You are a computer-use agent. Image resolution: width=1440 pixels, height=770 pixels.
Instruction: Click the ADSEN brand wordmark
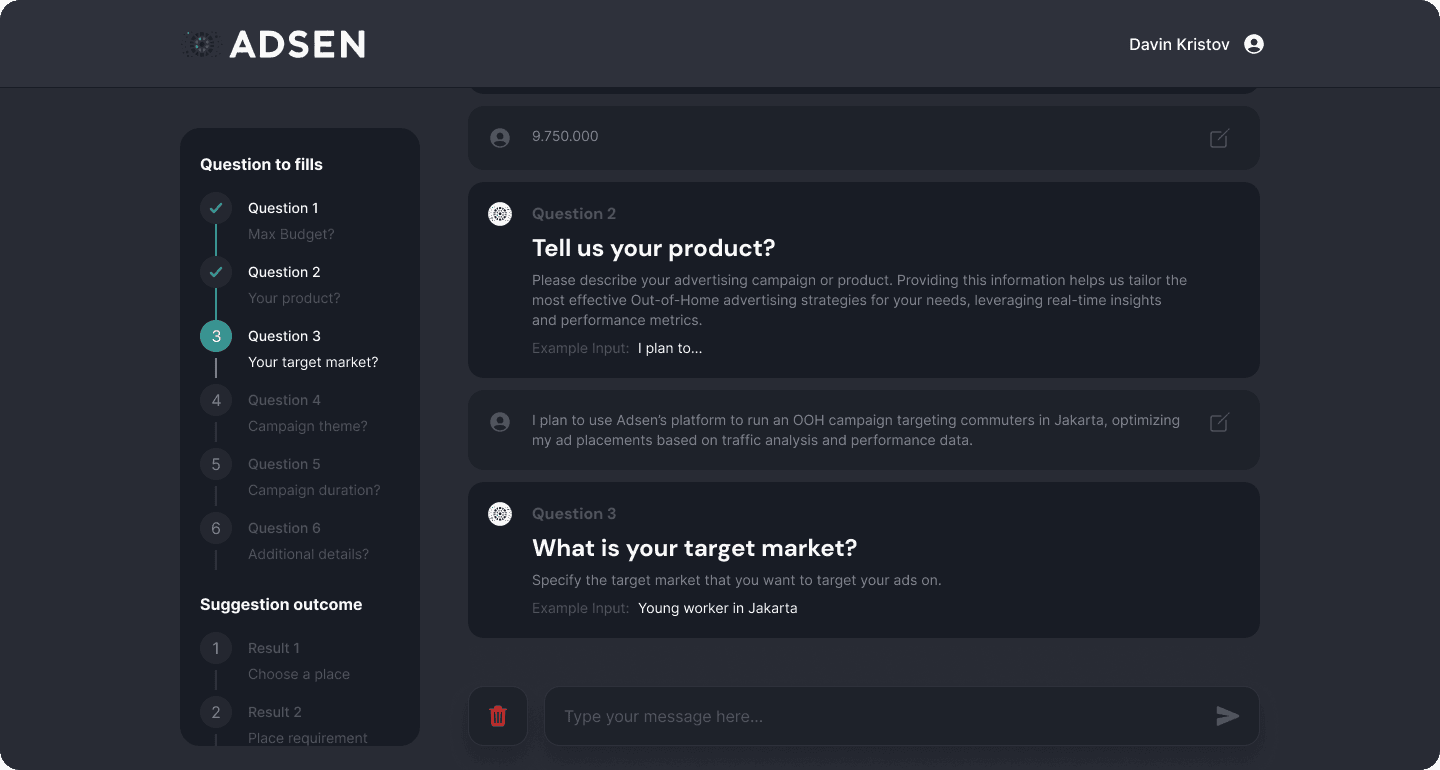[x=297, y=44]
